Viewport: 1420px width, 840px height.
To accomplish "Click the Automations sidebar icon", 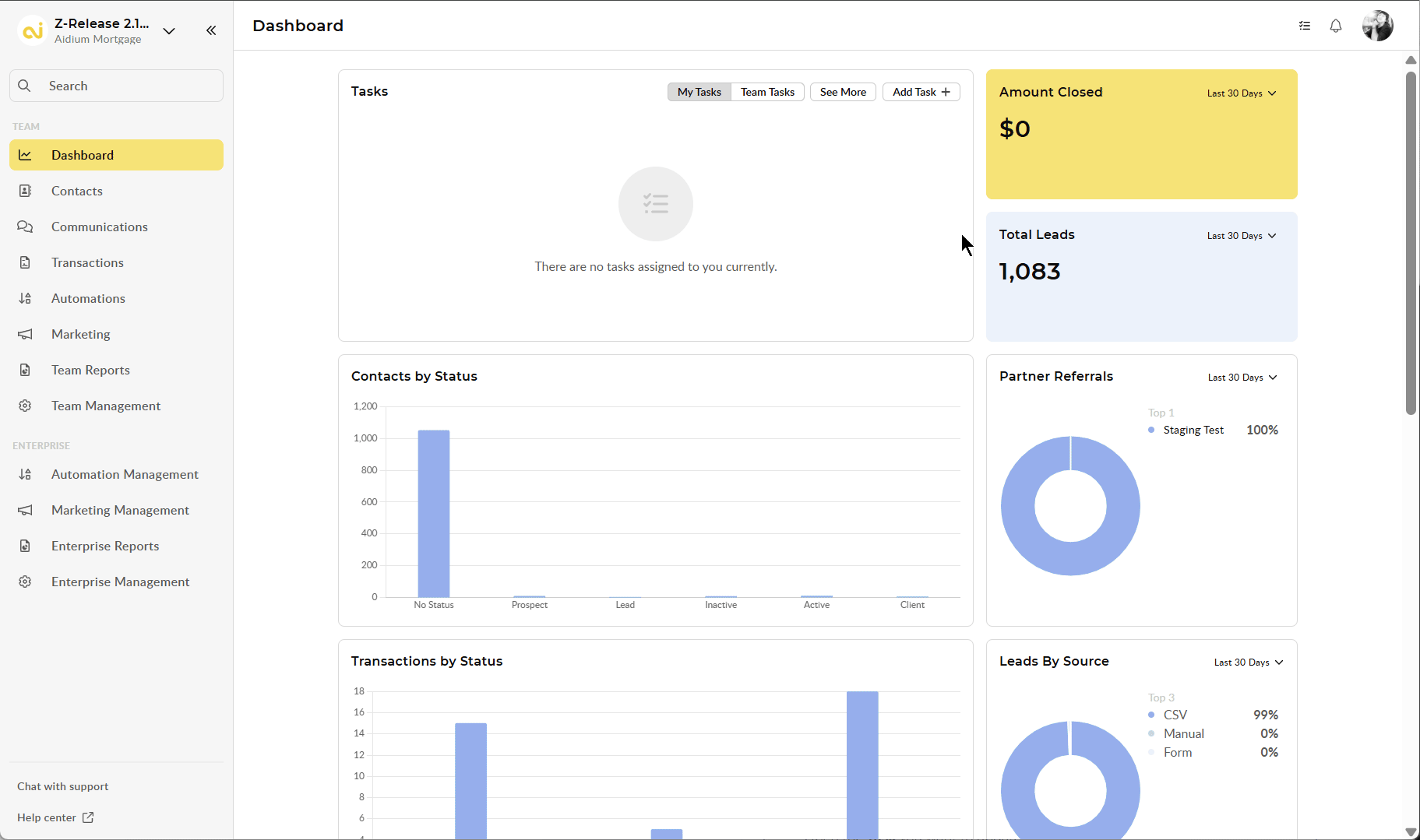I will [x=25, y=298].
